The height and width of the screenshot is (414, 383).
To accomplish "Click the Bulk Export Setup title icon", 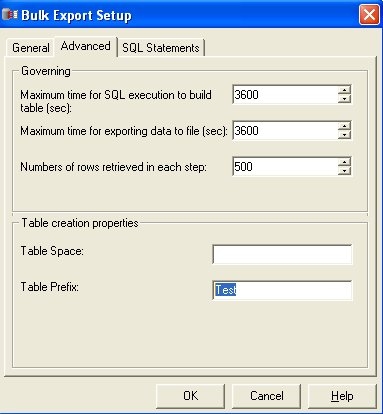I will coord(9,15).
